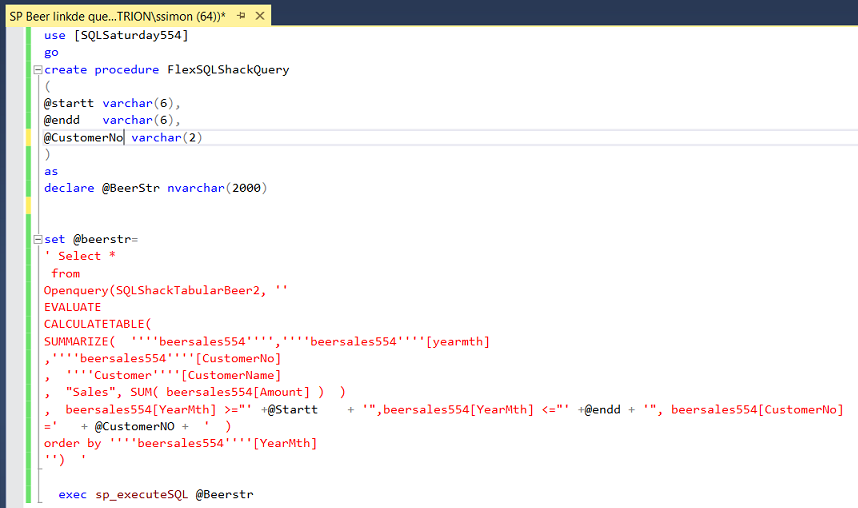Screen dimensions: 858x508
Task: Place cursor in @CustomerNo parameter line
Action: (84, 137)
